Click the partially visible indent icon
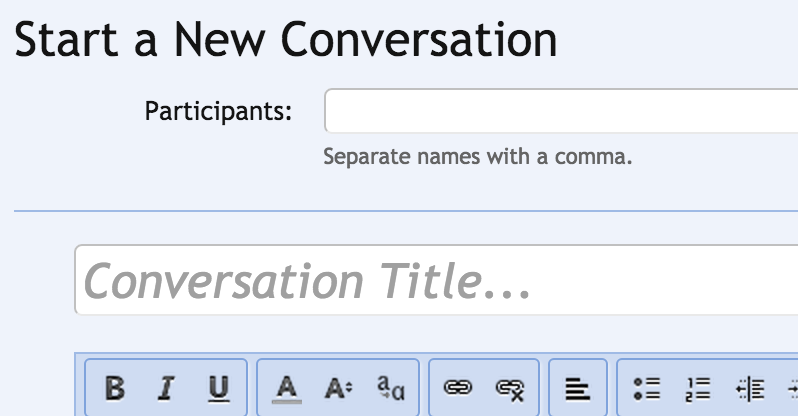Viewport: 798px width, 416px height. point(792,388)
